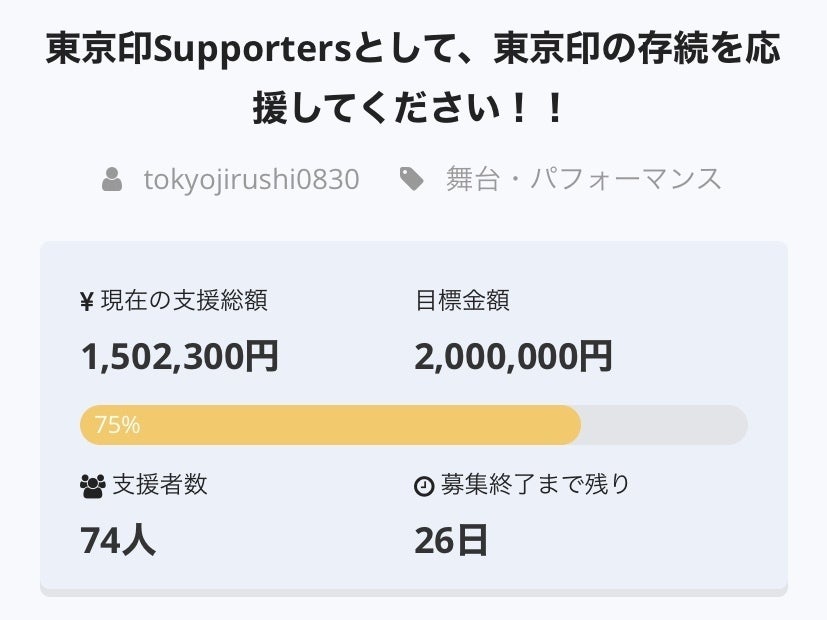This screenshot has width=827, height=620.
Task: Click the yen currency icon
Action: point(87,301)
